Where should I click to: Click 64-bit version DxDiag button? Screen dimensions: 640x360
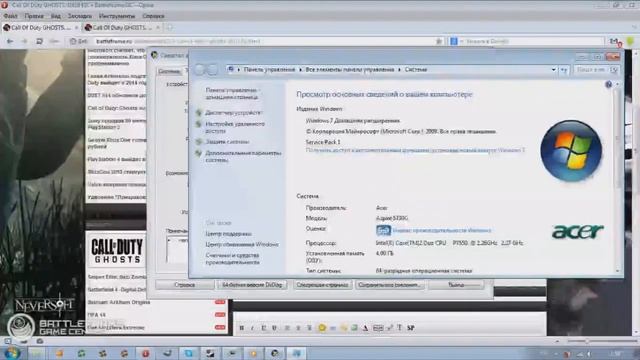[252, 285]
